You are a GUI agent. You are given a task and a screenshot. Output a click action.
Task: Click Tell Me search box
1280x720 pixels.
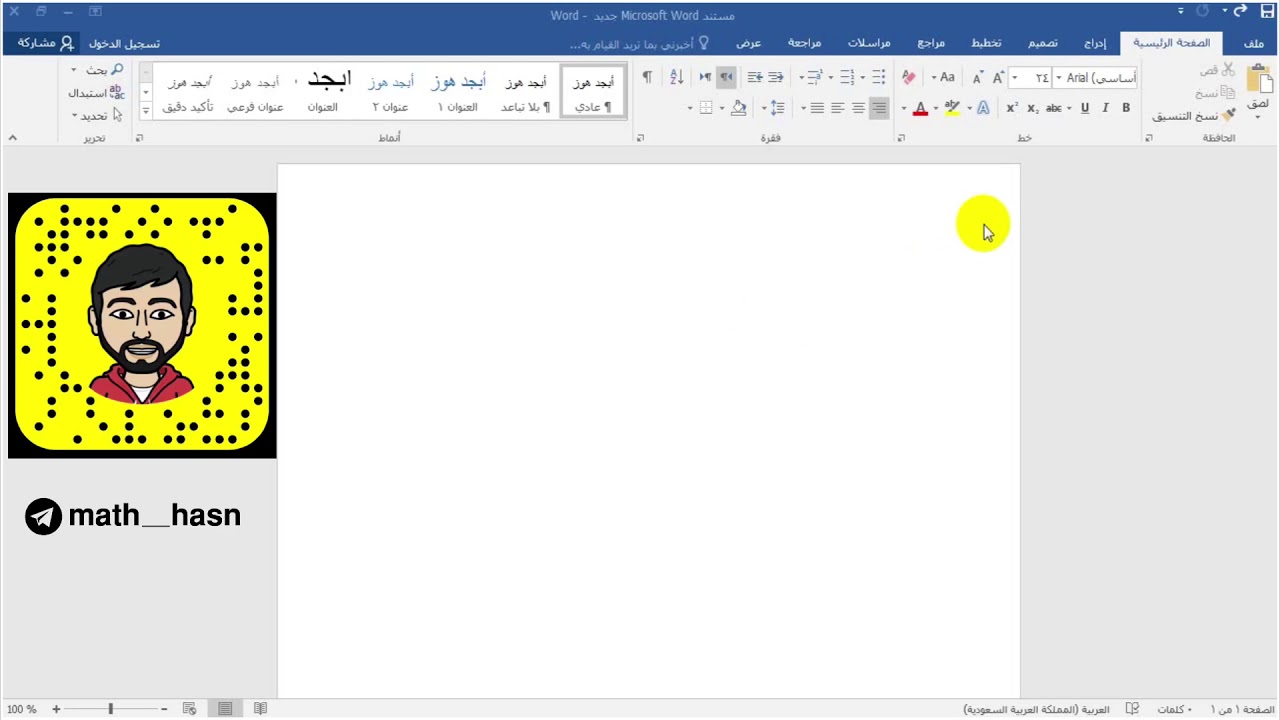pos(640,44)
